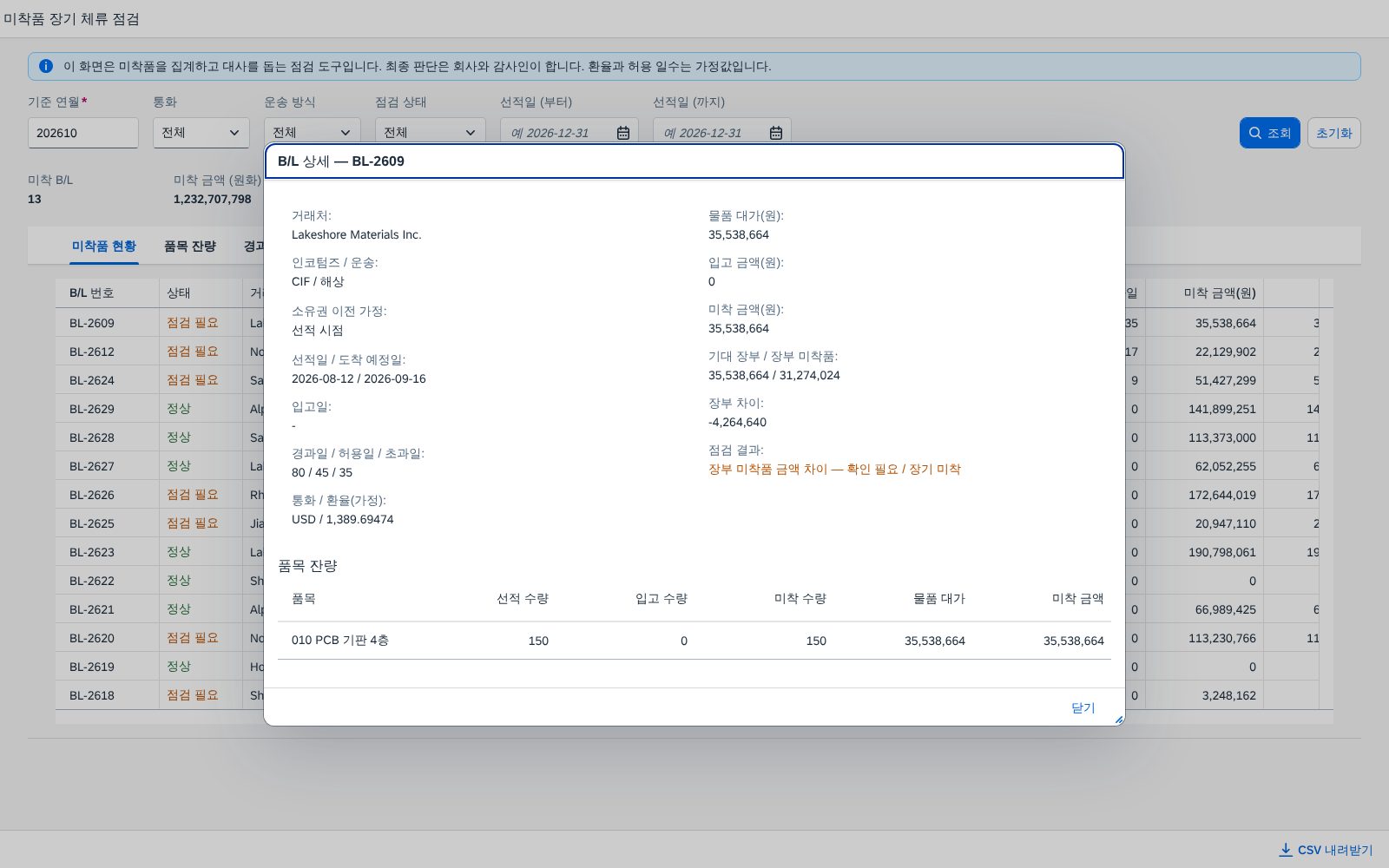Click the total 미착 금액 value 1,232,707,798

pyautogui.click(x=213, y=199)
